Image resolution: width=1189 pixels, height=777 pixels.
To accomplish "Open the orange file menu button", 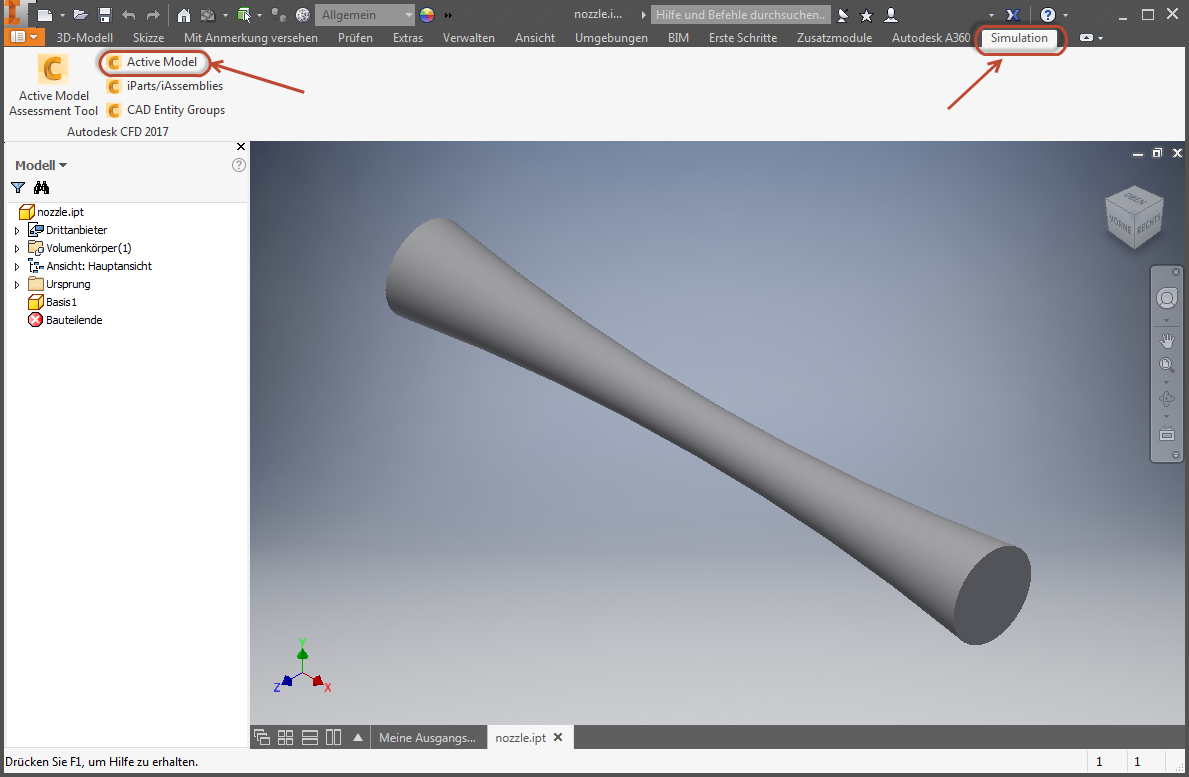I will tap(24, 36).
